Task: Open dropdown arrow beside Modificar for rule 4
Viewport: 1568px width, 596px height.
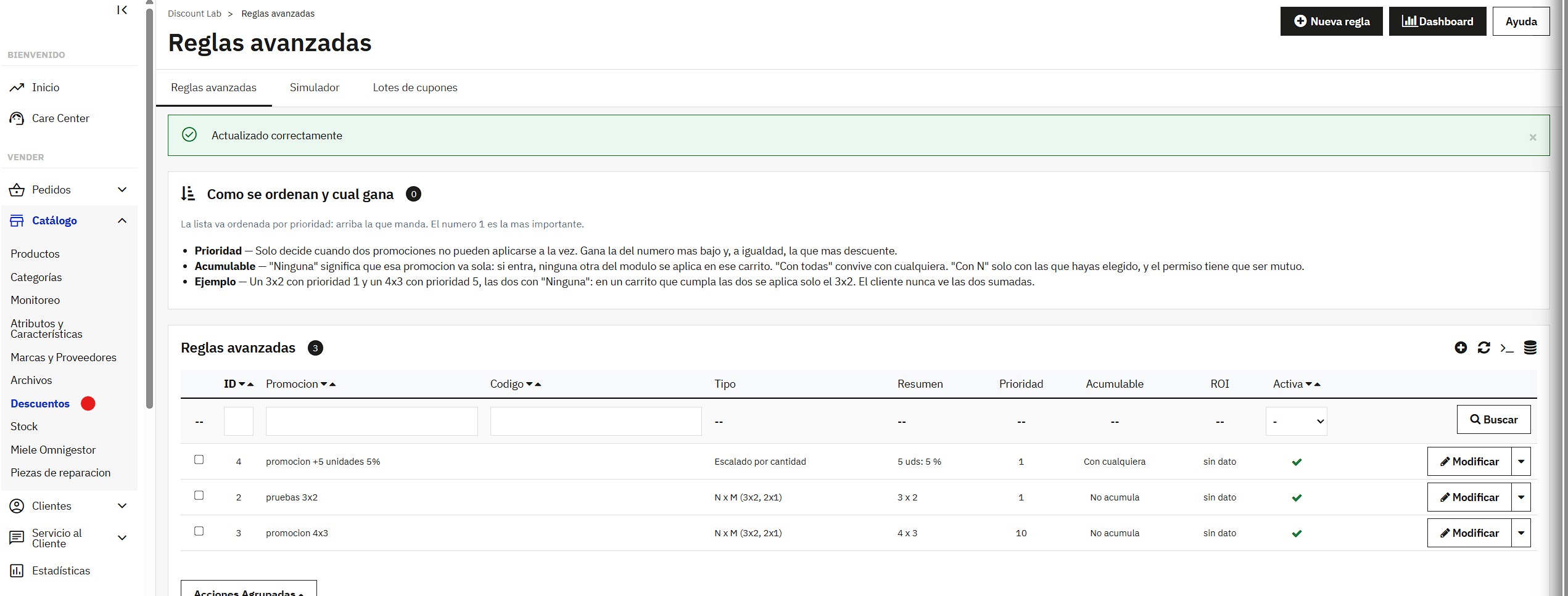Action: (x=1521, y=462)
